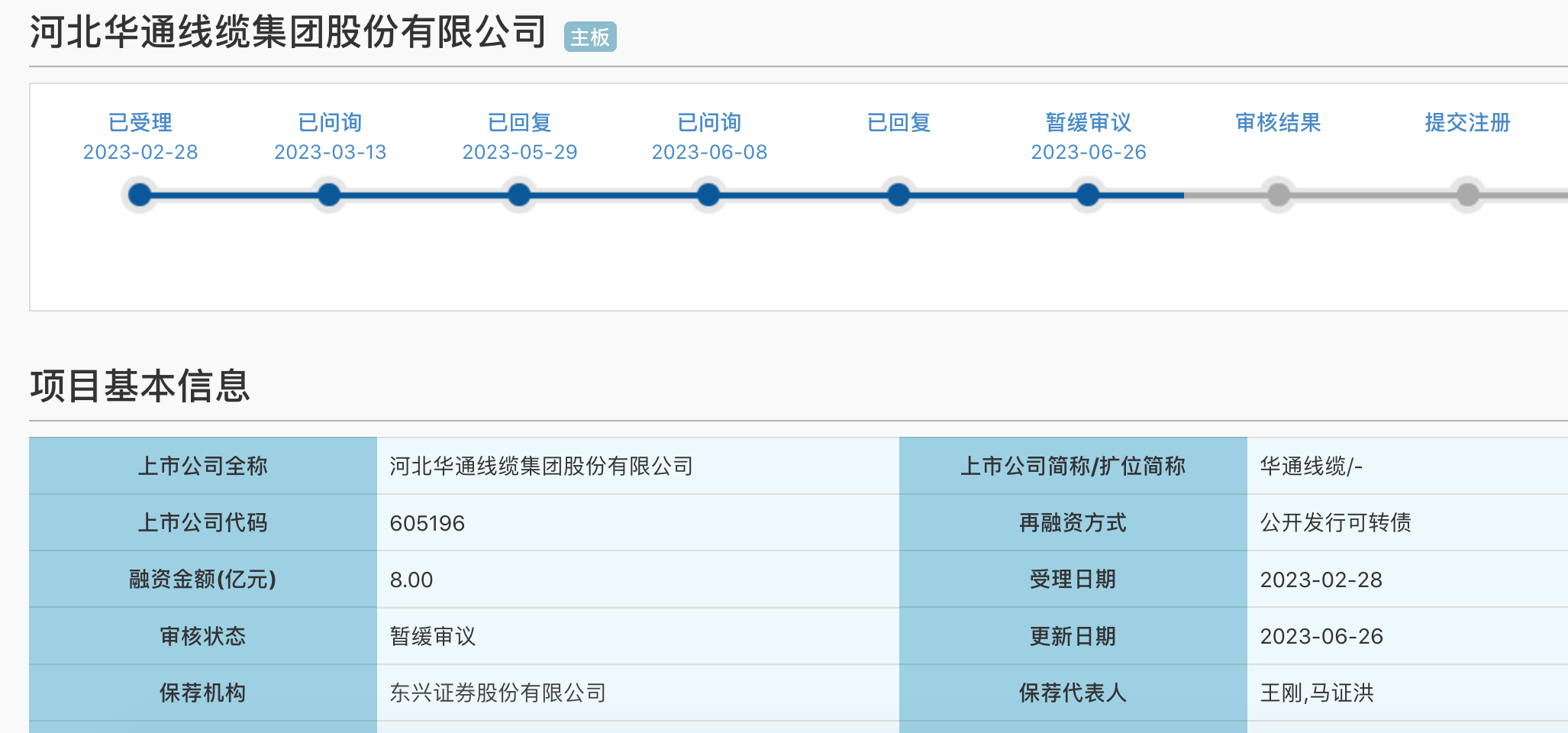Image resolution: width=1568 pixels, height=733 pixels.
Task: Click the 已受理 stage label
Action: point(140,122)
